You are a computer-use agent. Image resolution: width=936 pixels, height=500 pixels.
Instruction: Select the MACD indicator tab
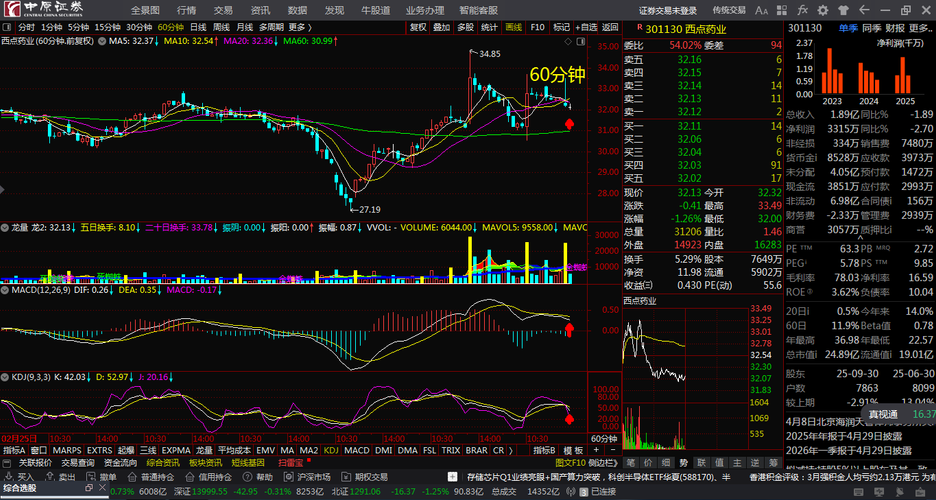pyautogui.click(x=356, y=450)
